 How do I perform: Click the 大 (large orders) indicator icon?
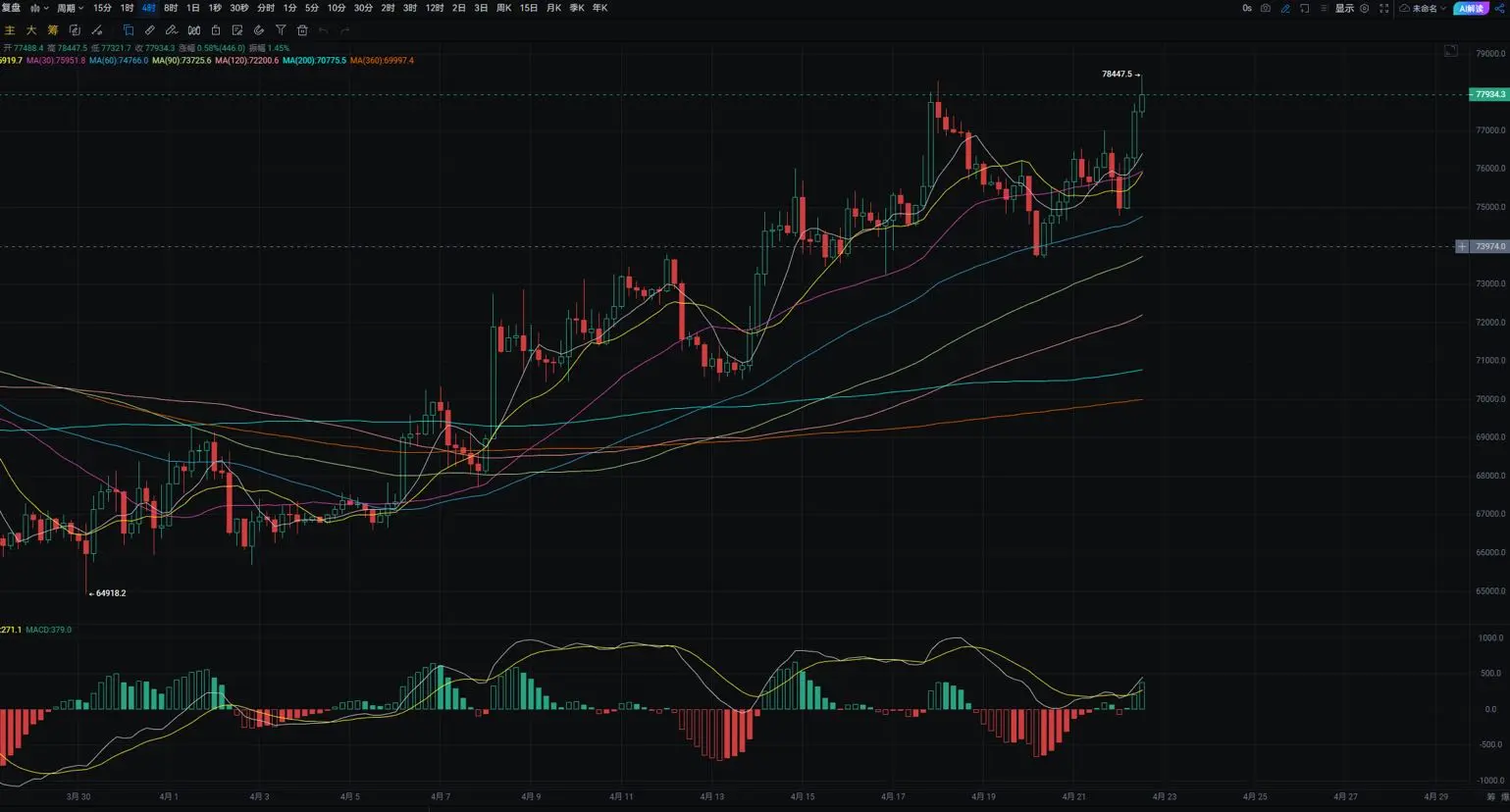31,30
